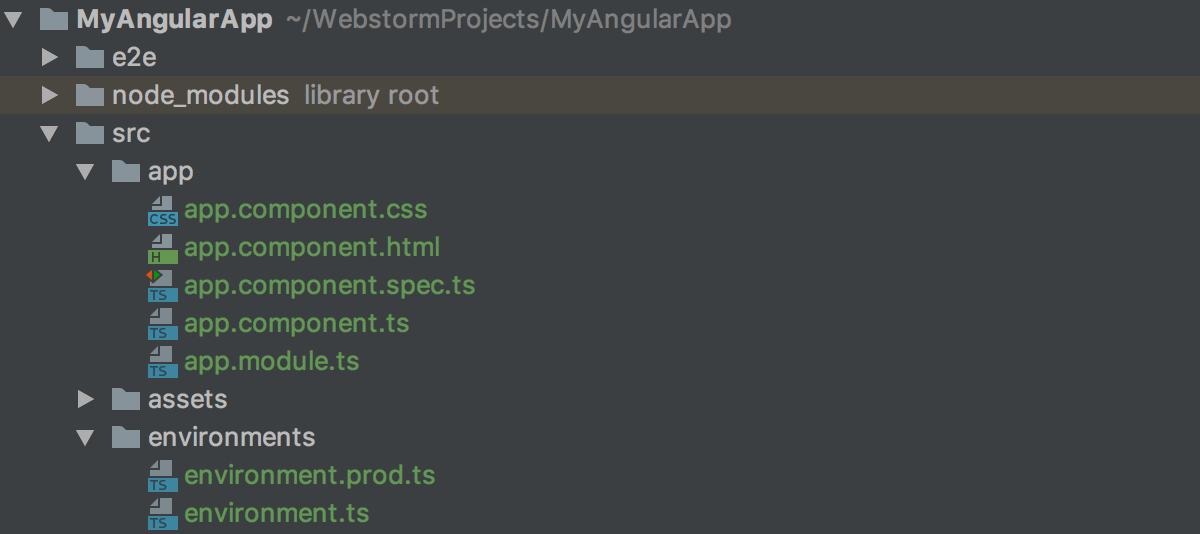Image resolution: width=1200 pixels, height=534 pixels.
Task: Collapse the src folder arrow
Action: click(50, 134)
